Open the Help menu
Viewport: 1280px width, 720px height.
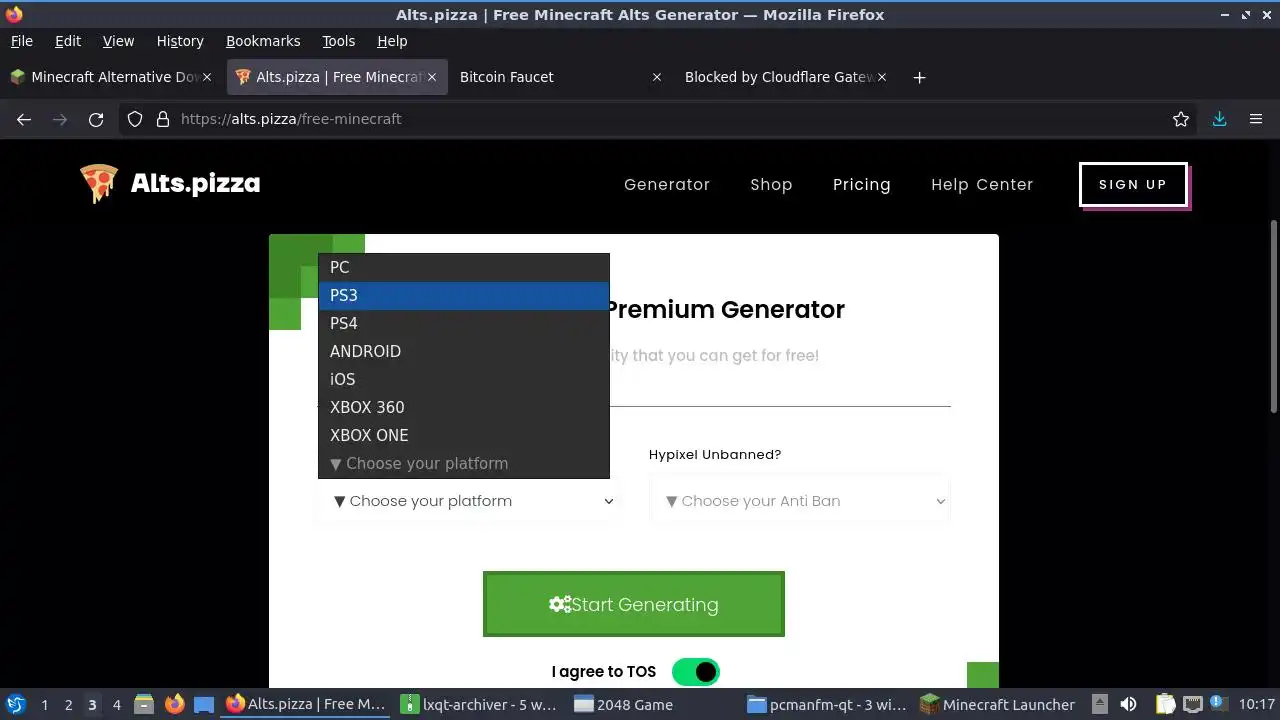[x=392, y=41]
